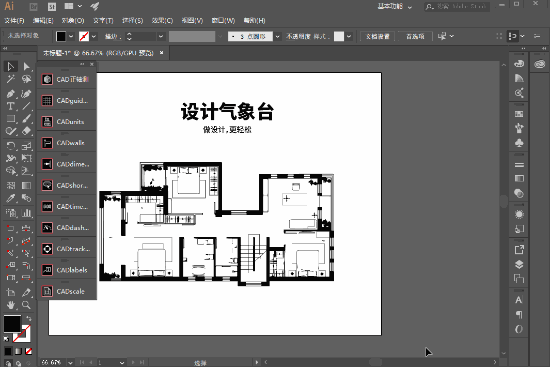Set paint mode to None

(29, 351)
